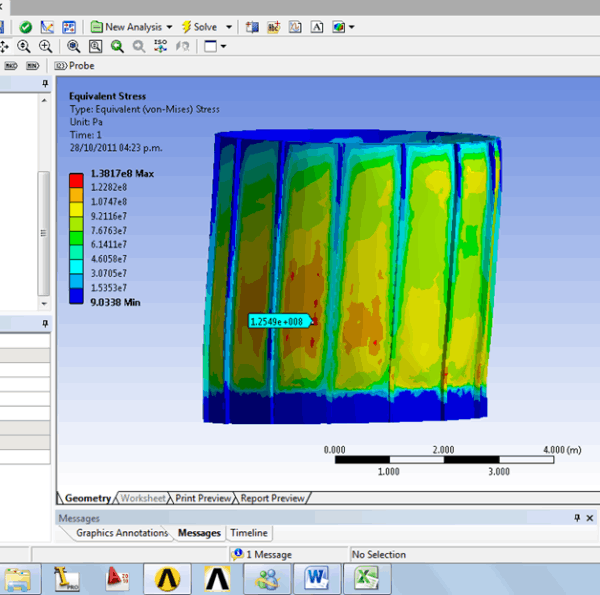600x595 pixels.
Task: Click the red maximum legend color band
Action: 76,178
